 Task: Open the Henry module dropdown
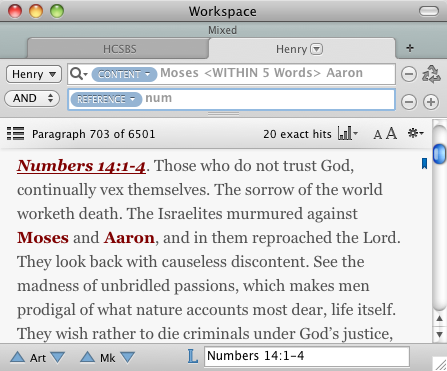34,74
